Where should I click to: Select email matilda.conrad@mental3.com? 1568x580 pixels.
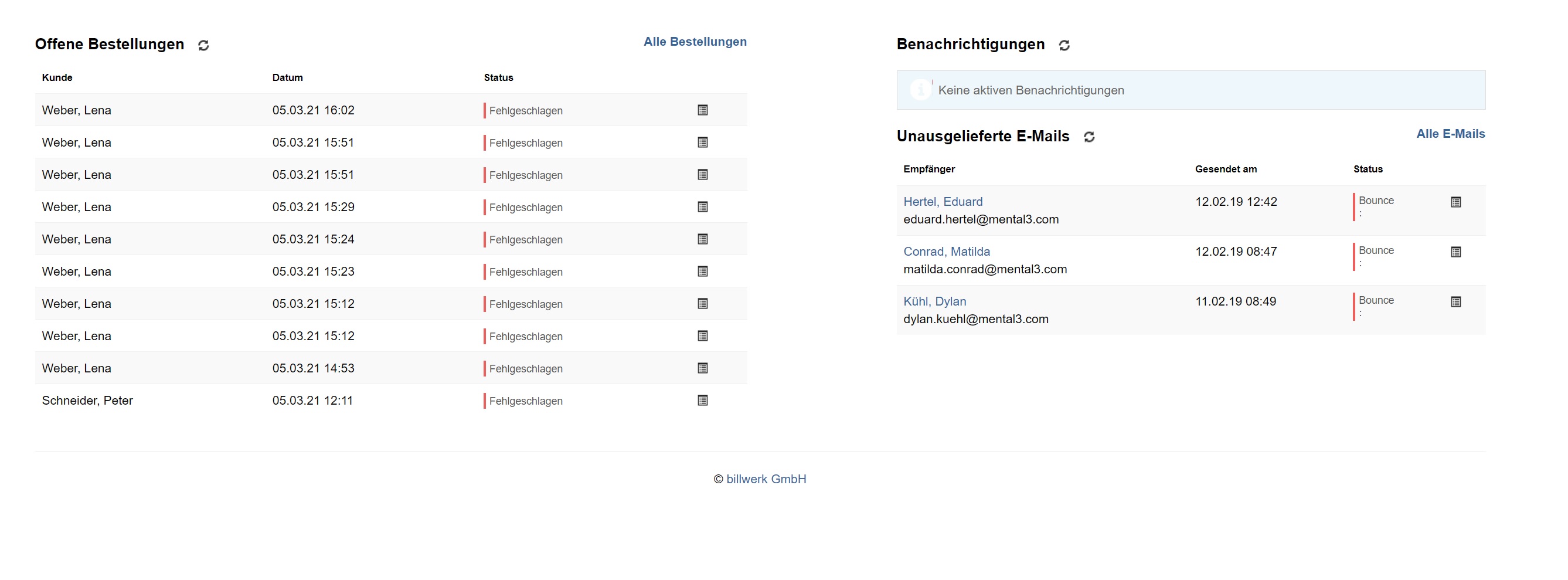[985, 269]
